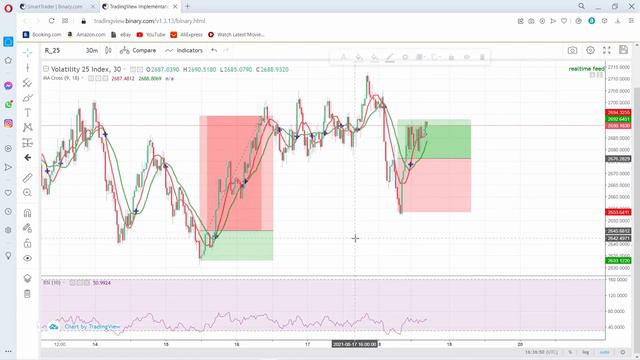The height and width of the screenshot is (360, 640).
Task: Collapse the Volatility 25 Index legend
Action: tap(46, 69)
